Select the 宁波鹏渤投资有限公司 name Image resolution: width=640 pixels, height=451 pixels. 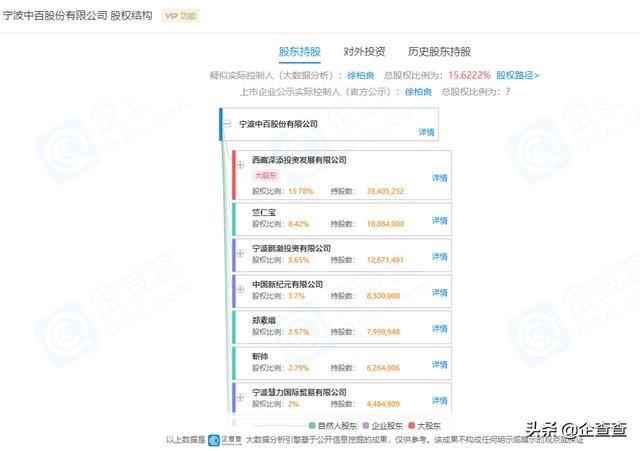coord(291,248)
